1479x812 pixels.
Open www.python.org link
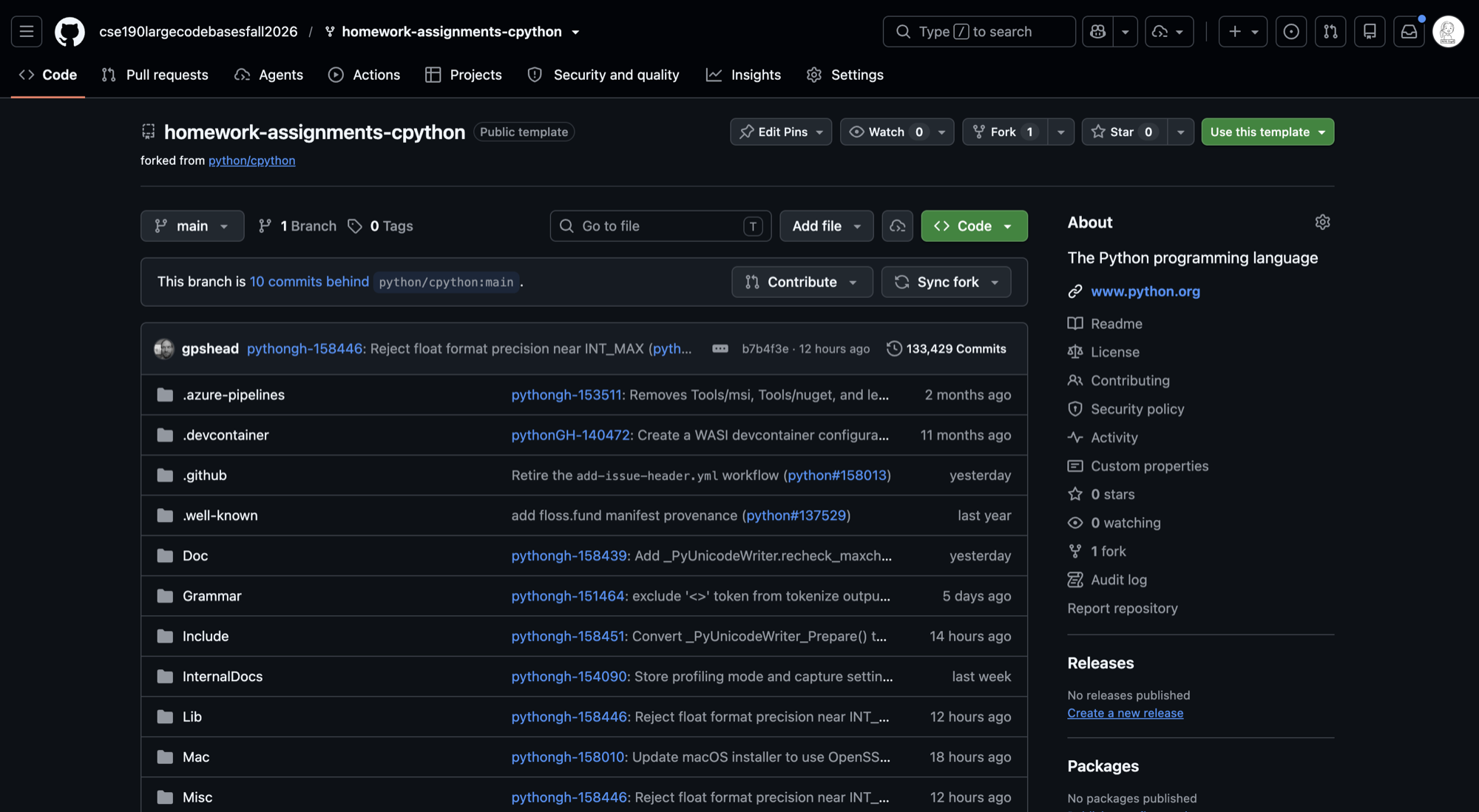click(x=1145, y=291)
